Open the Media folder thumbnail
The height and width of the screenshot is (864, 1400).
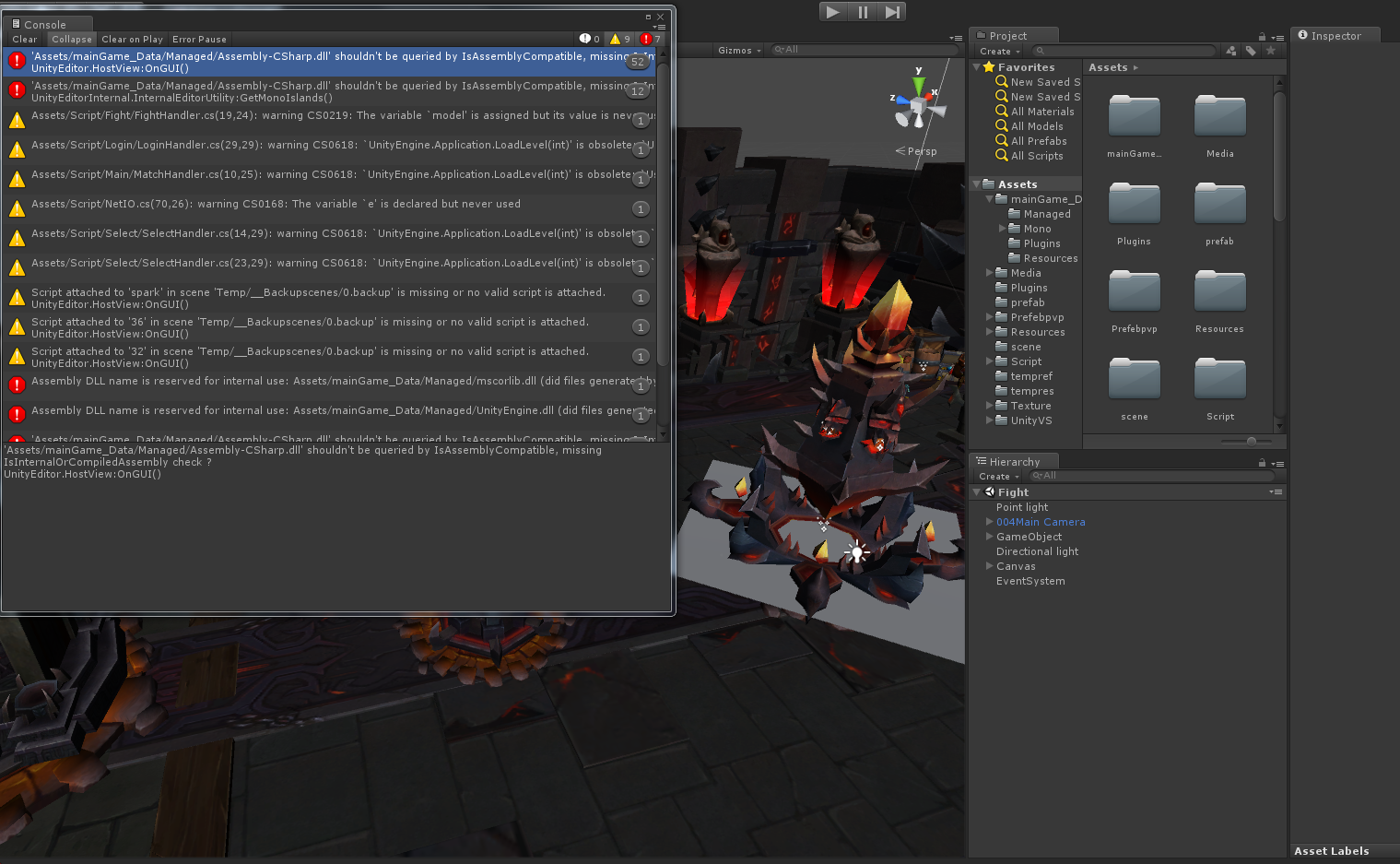1220,116
